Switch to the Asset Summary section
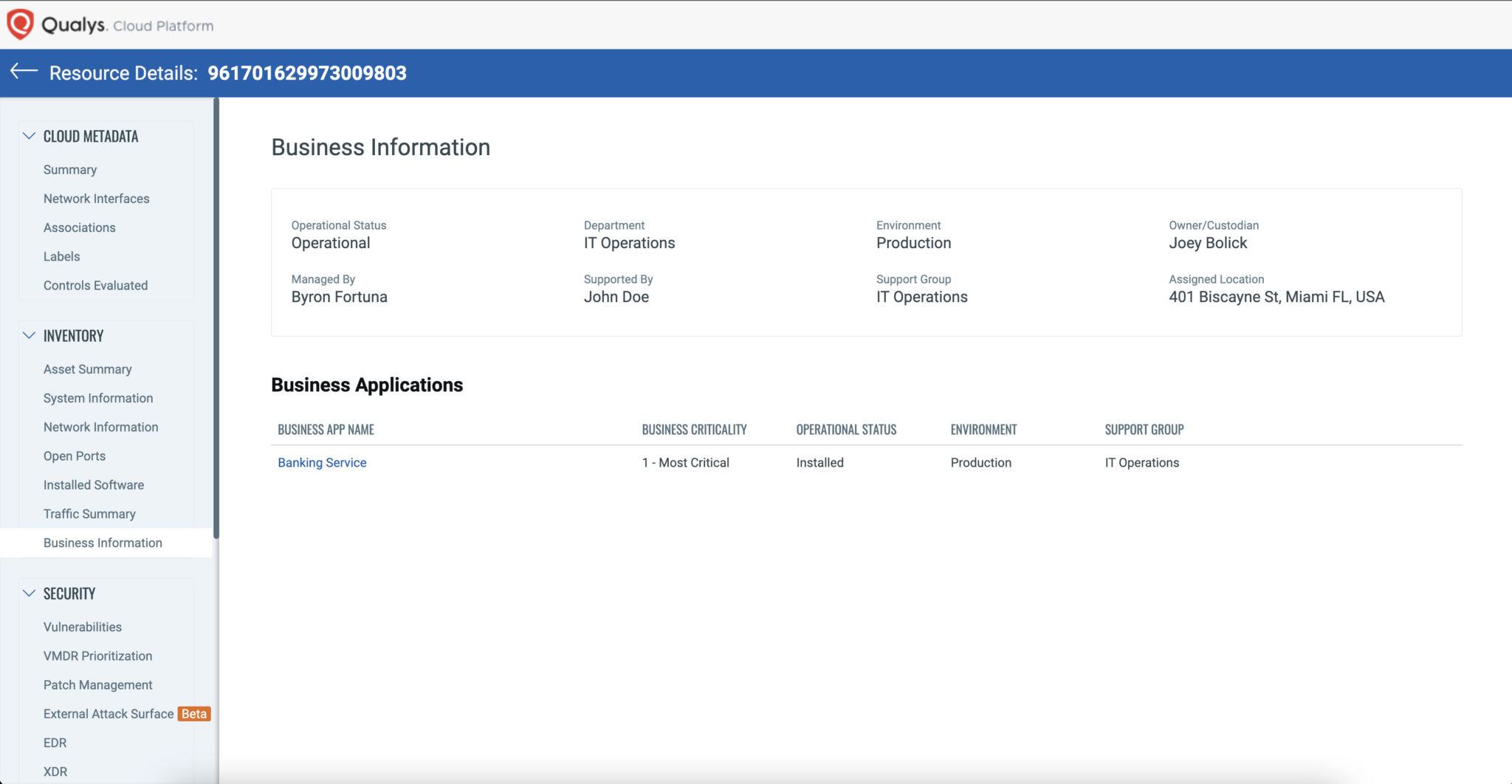 [x=87, y=368]
